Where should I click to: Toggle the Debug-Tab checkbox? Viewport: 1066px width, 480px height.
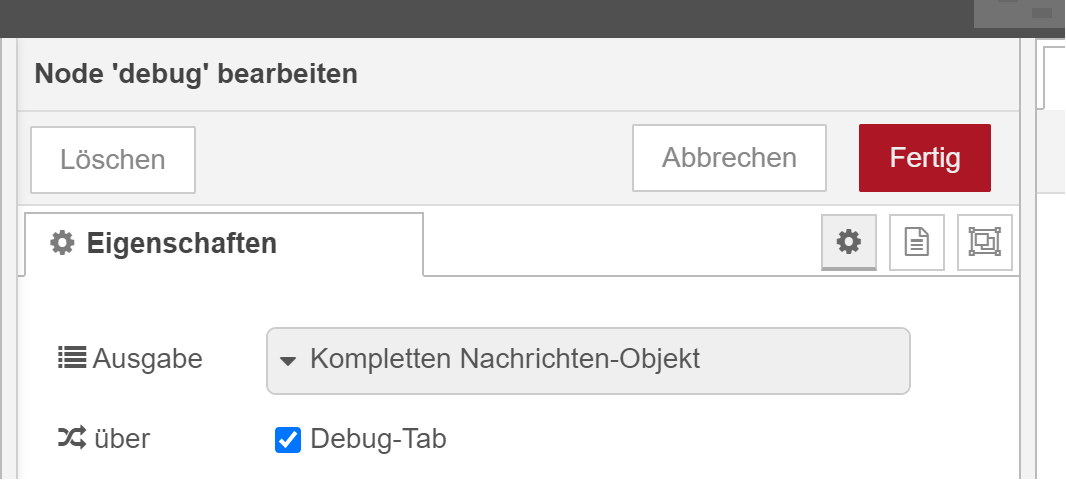coord(288,439)
